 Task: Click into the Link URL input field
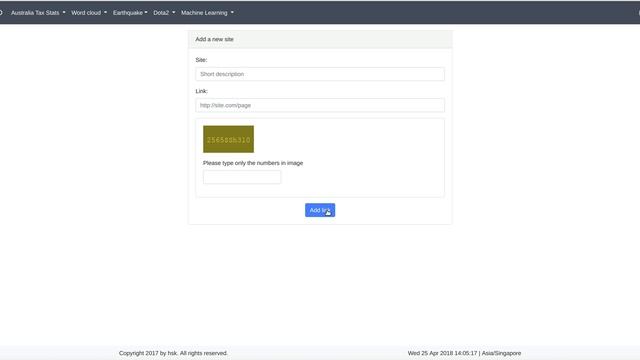point(320,105)
